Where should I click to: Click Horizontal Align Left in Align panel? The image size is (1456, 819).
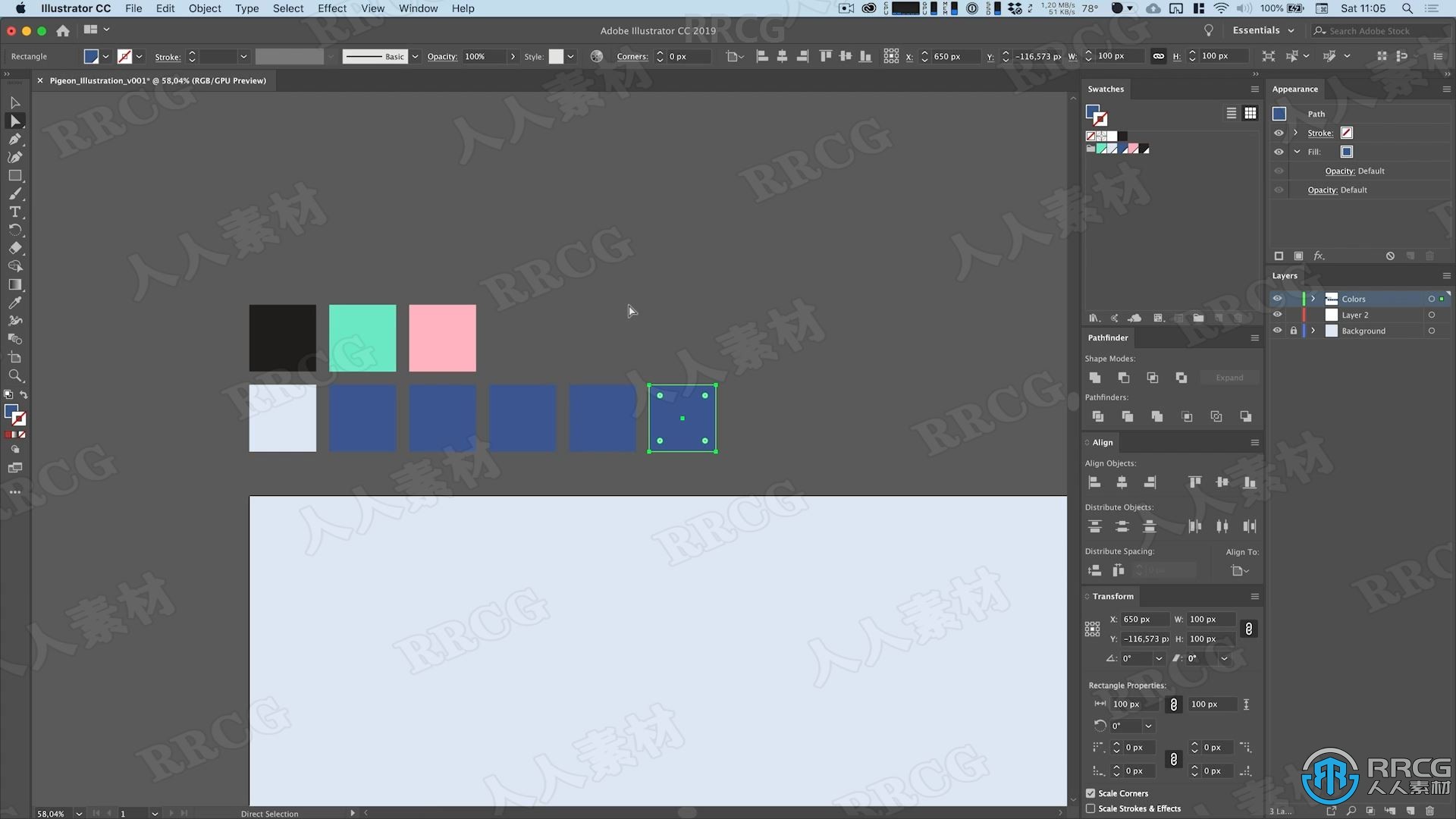(1094, 482)
